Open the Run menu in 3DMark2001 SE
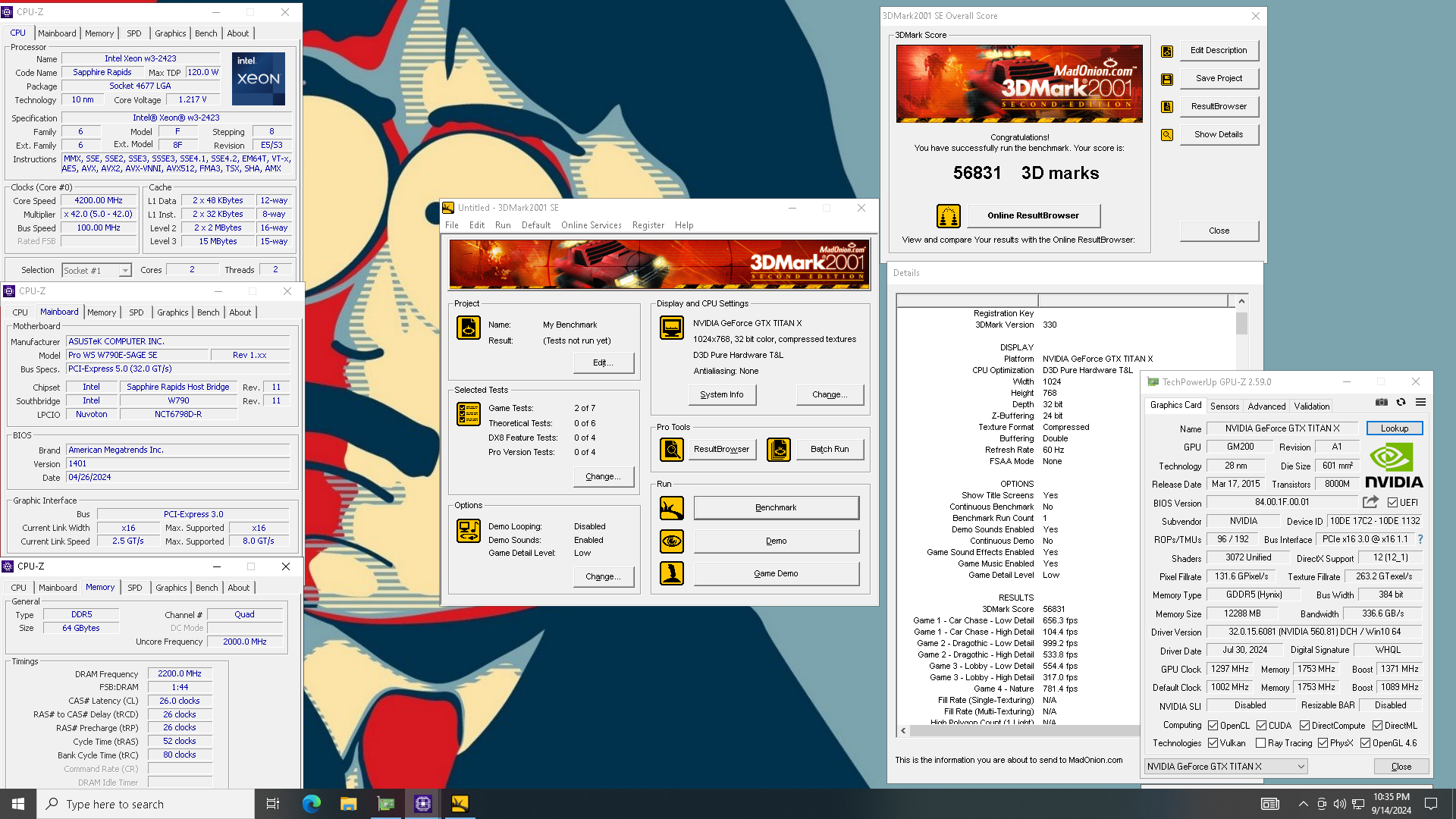This screenshot has height=819, width=1456. coord(503,225)
